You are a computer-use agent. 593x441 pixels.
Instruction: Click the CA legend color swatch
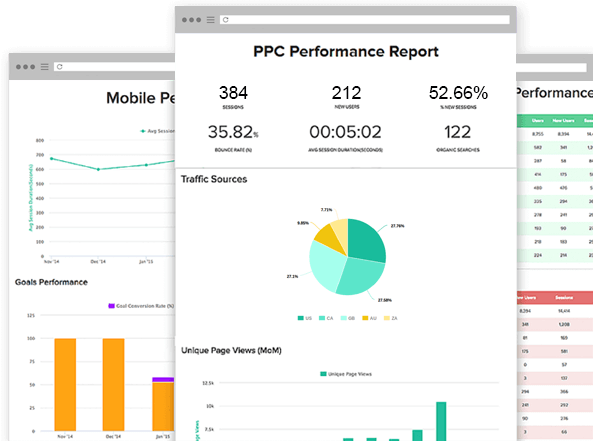[322, 318]
